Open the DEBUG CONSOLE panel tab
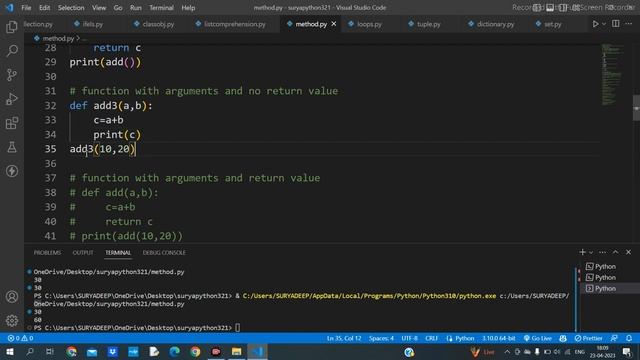The height and width of the screenshot is (360, 640). click(164, 253)
